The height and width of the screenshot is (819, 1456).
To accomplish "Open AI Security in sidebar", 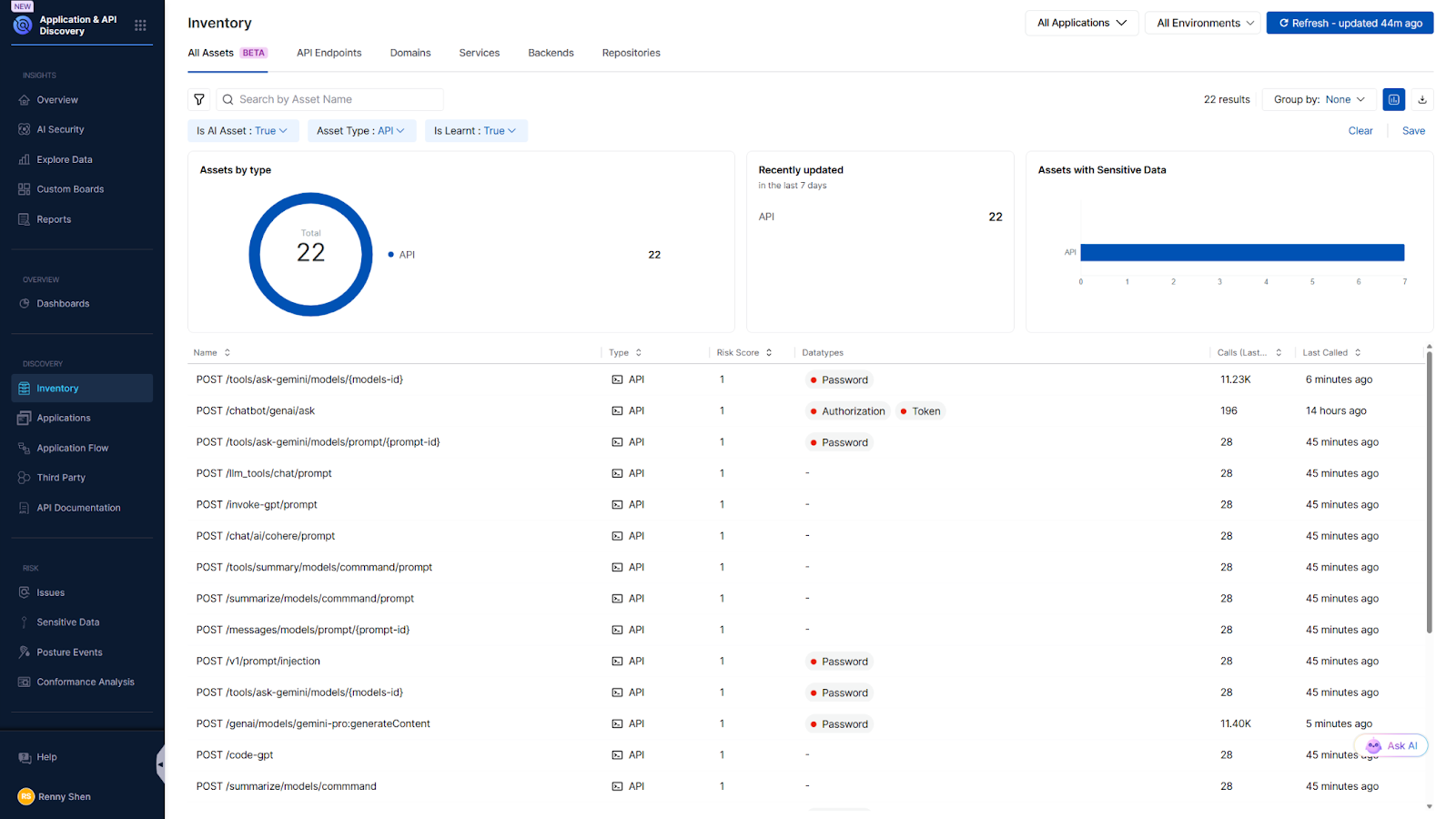I will tap(60, 130).
